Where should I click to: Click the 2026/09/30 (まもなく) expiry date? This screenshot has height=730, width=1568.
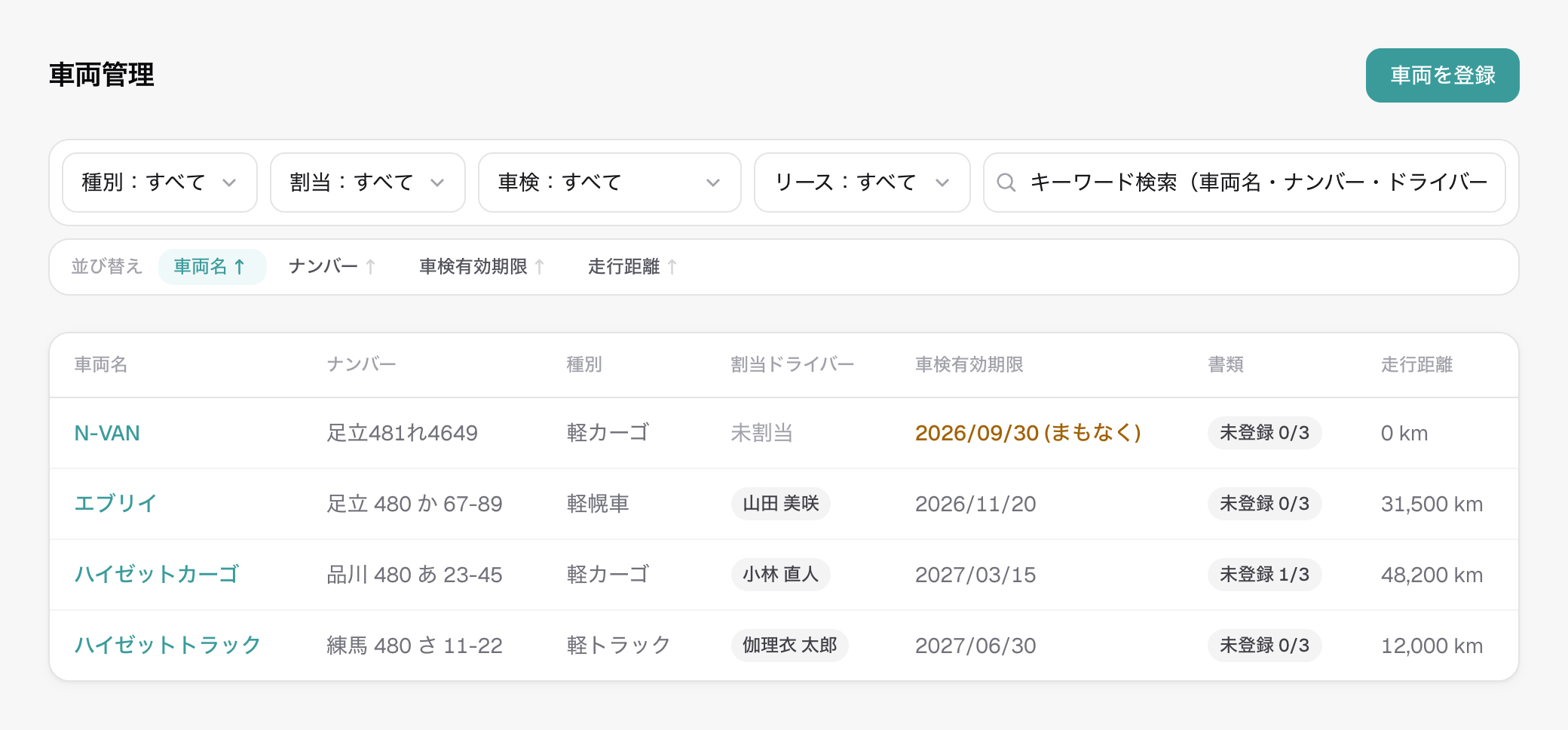(x=1028, y=433)
